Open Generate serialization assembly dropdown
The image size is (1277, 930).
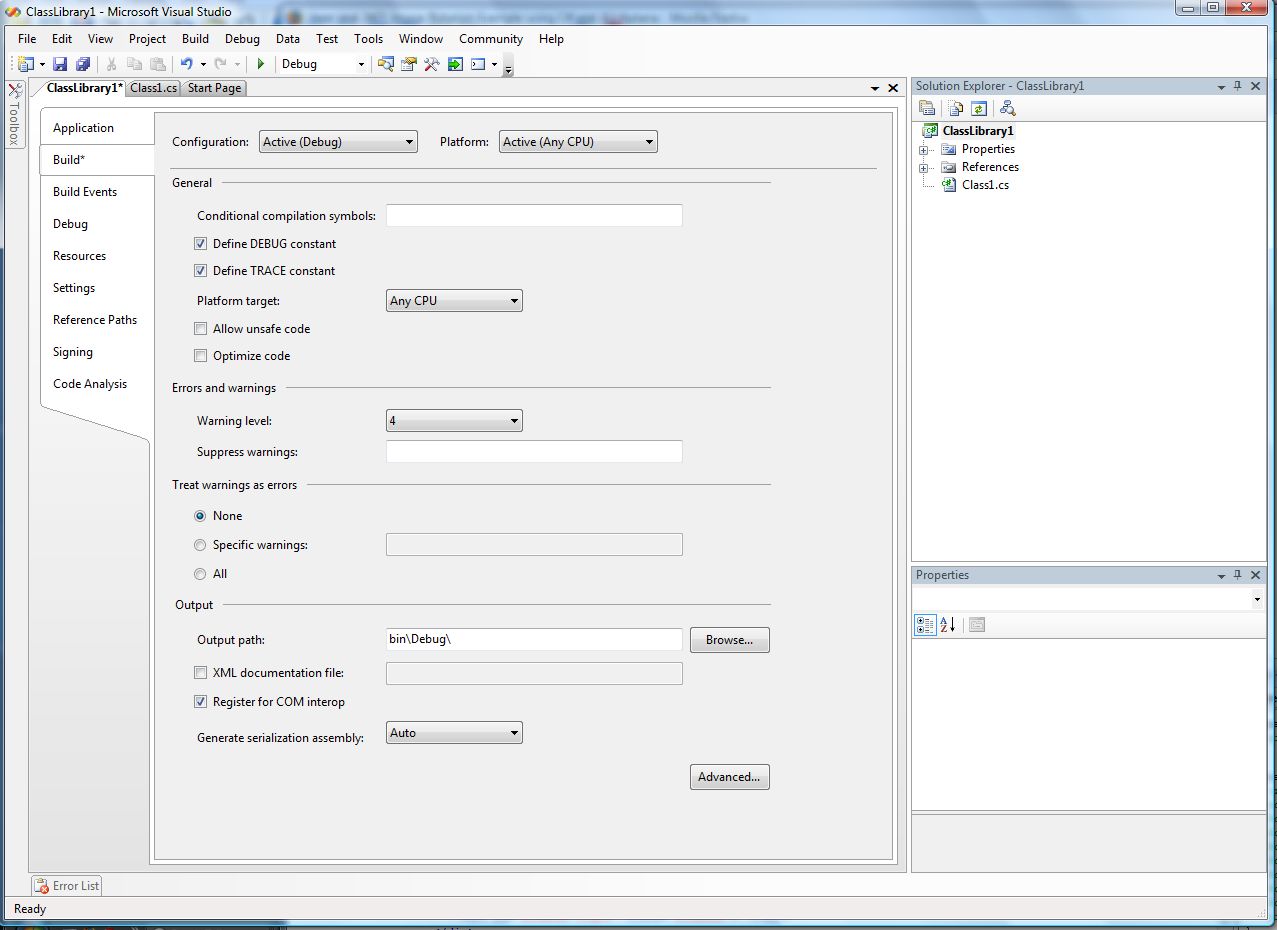(x=454, y=733)
